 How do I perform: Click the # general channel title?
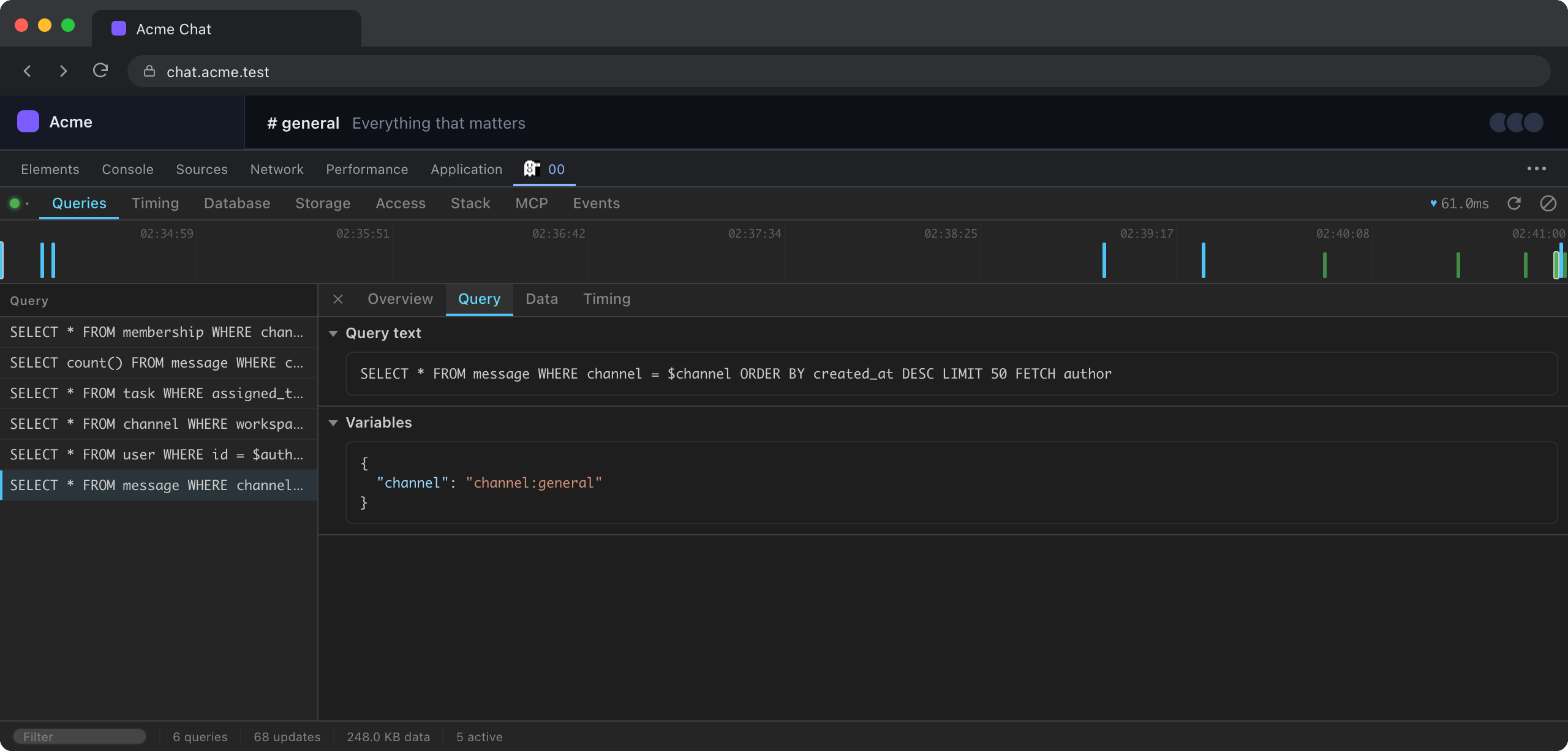(x=303, y=123)
